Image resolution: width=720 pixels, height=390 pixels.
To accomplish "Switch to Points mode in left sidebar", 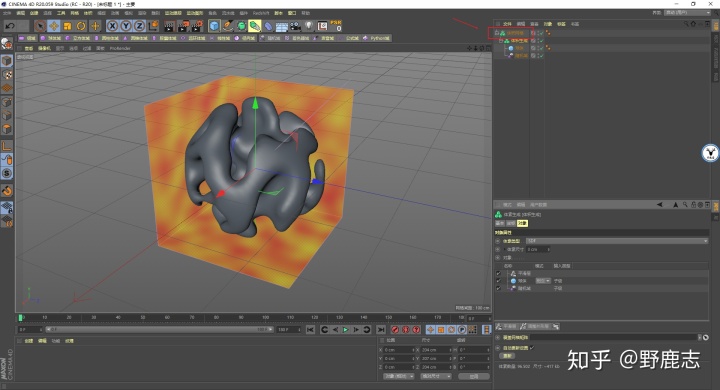I will [x=6, y=102].
